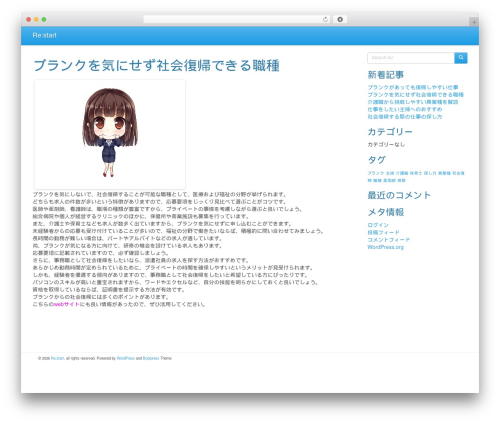Click post title ブランクを気にせず社会復帰できる職種

[156, 65]
